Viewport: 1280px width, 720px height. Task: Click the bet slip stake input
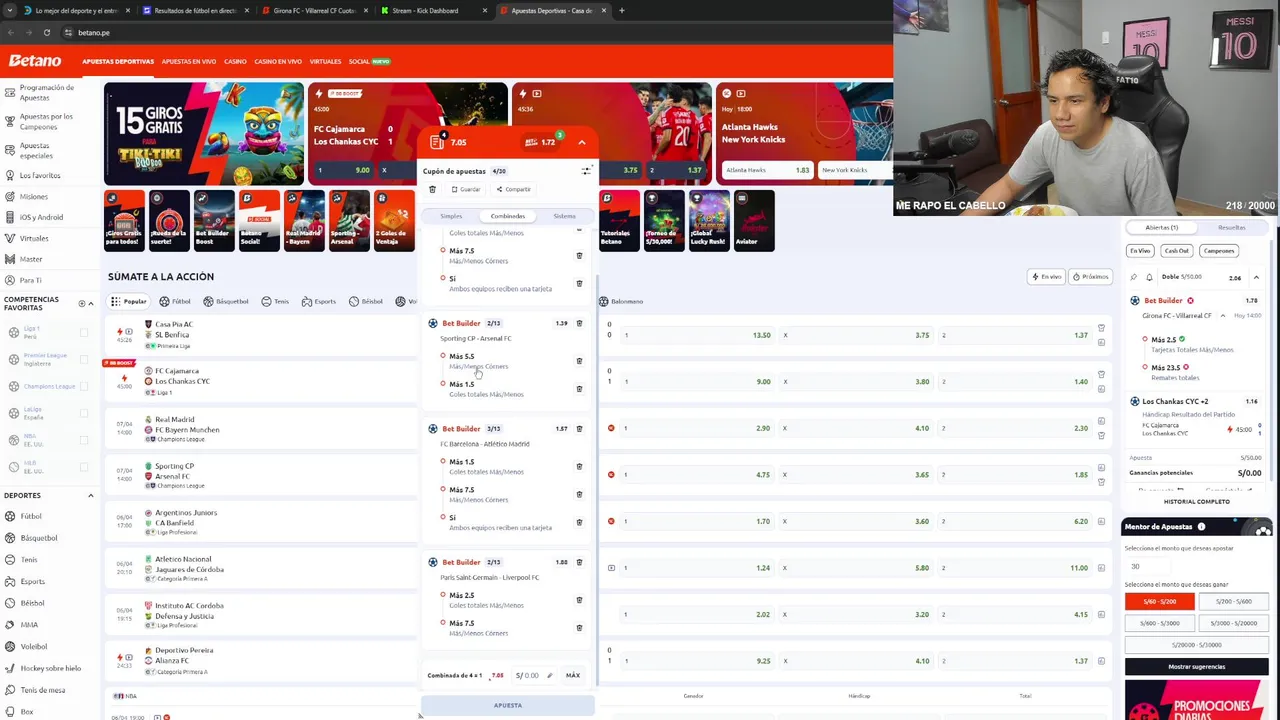coord(533,676)
